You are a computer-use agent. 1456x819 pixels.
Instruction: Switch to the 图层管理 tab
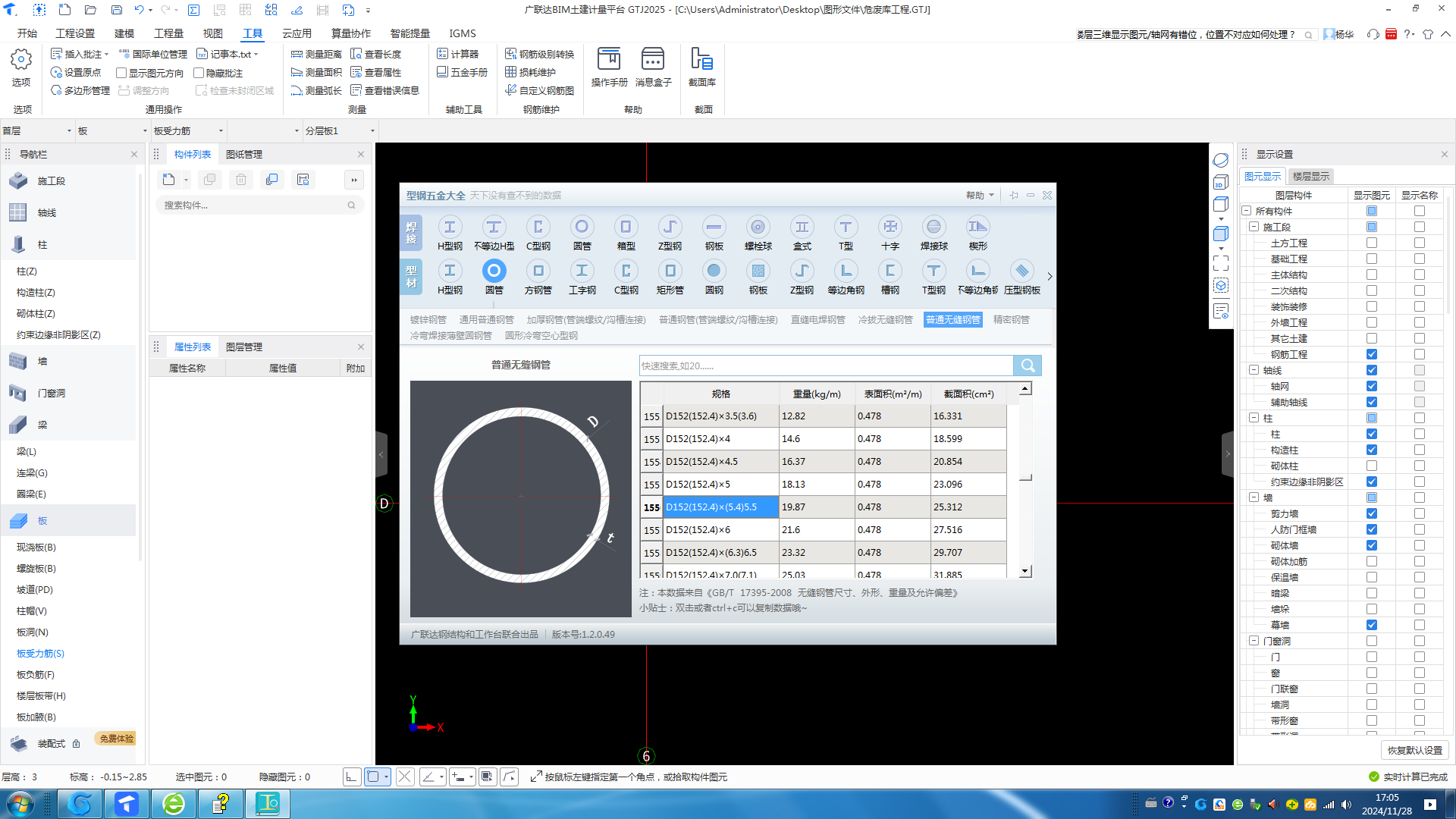point(244,347)
